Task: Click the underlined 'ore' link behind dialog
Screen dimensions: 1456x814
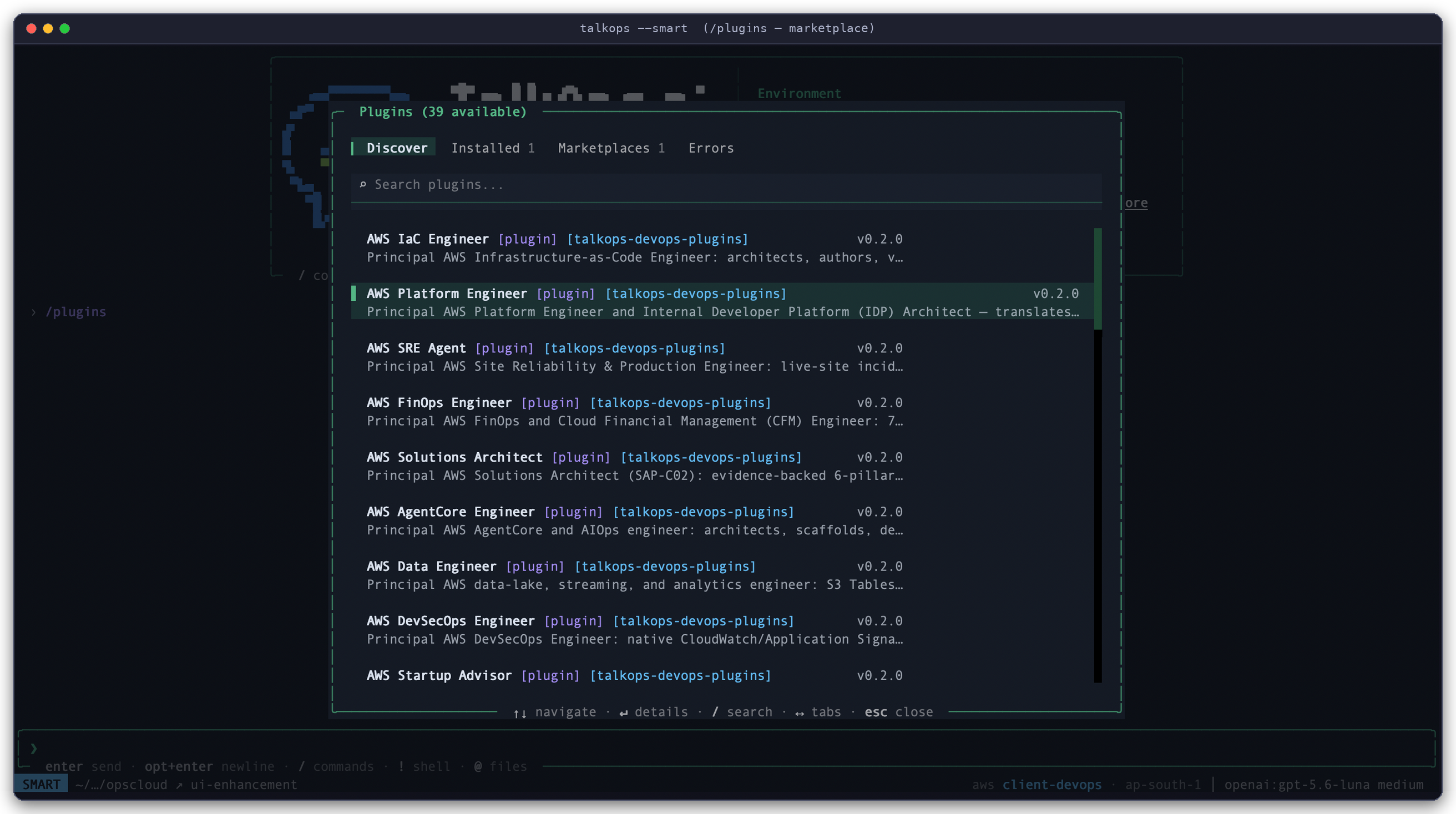Action: pos(1136,203)
